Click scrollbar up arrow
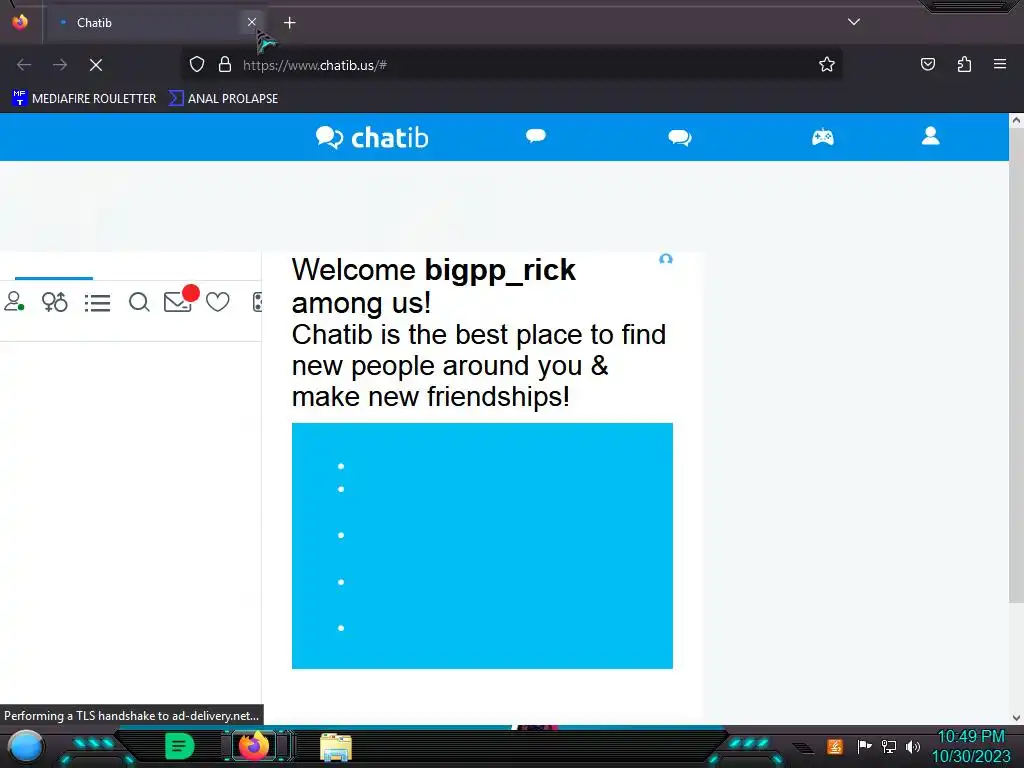 coord(1016,120)
